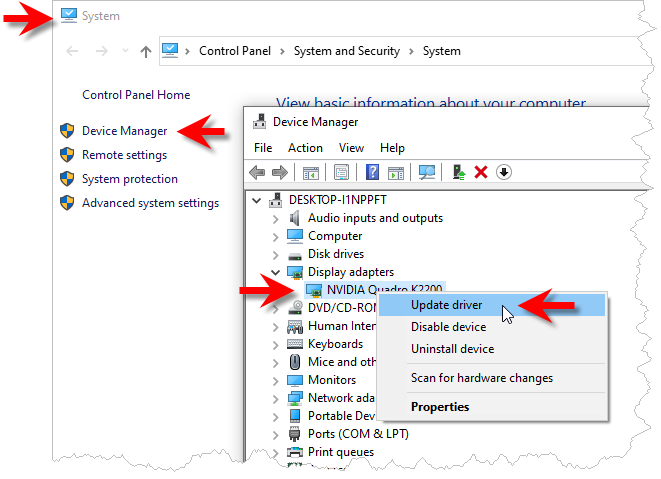Expand the Keyboards node
This screenshot has height=479, width=661.
[275, 345]
